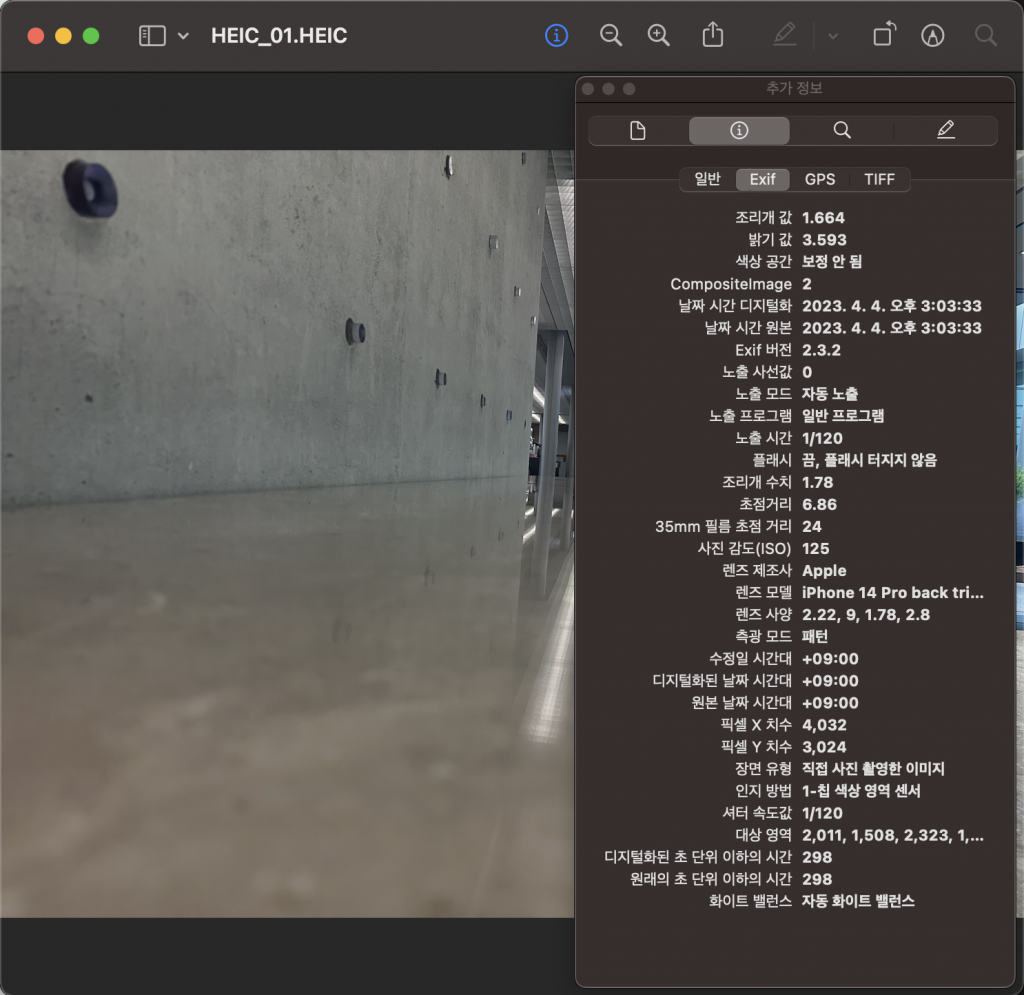Click the Exif 버전 2.3.2 value
The image size is (1024, 995).
click(821, 350)
